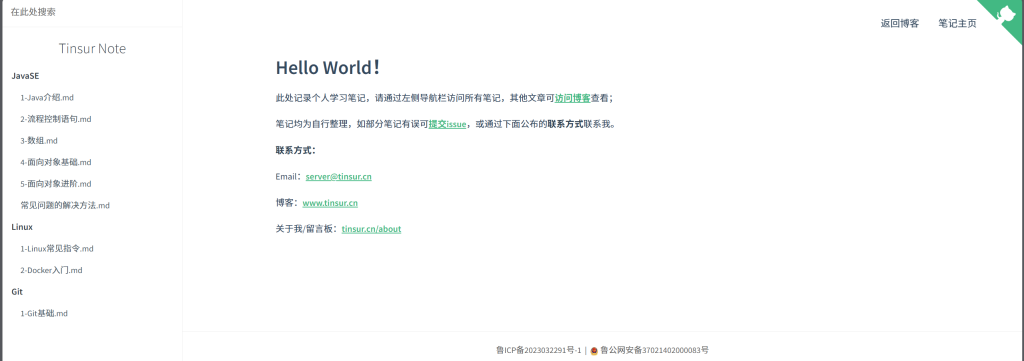Go to 返回博客 in top navigation
Image resolution: width=1024 pixels, height=361 pixels.
click(899, 24)
